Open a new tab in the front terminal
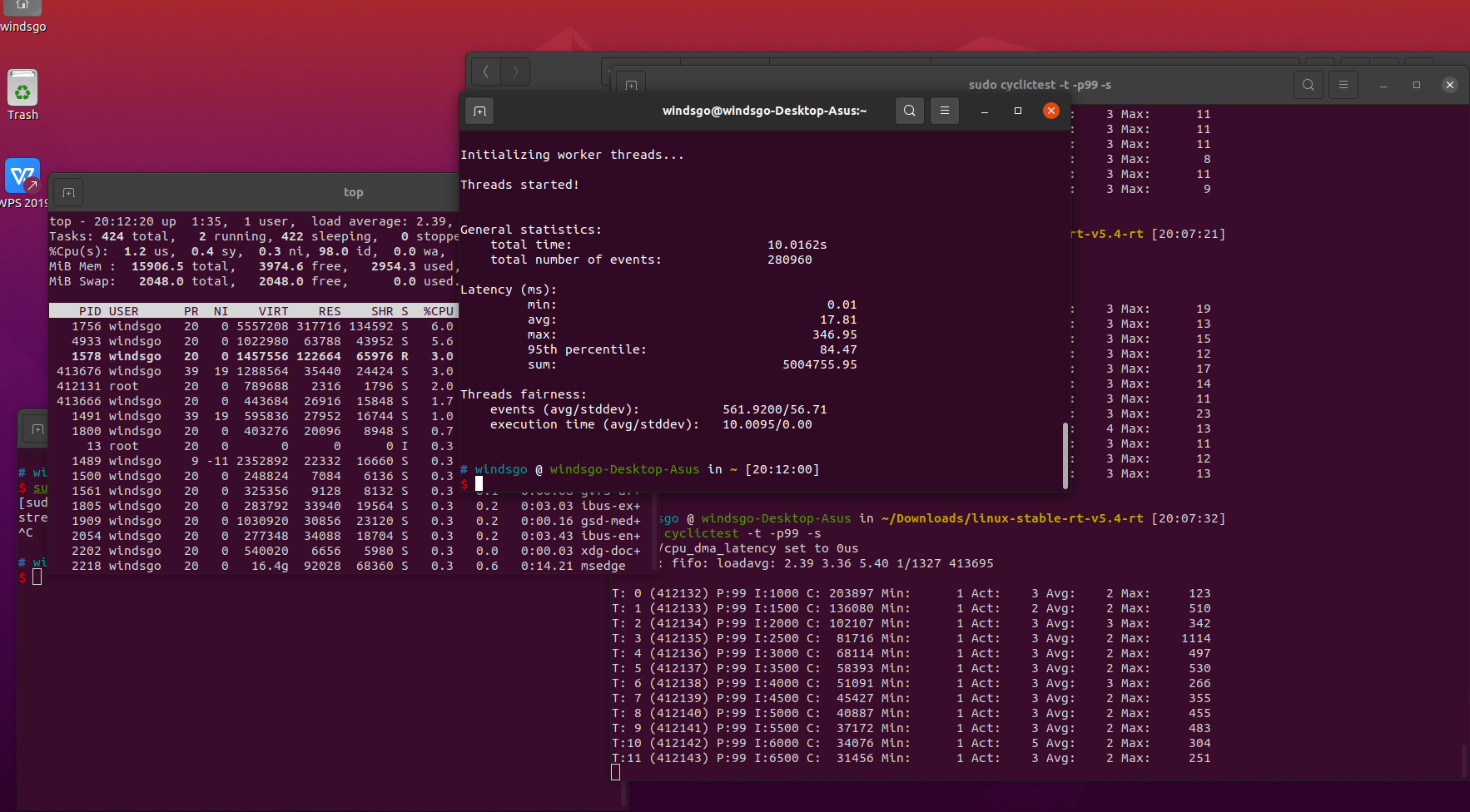The height and width of the screenshot is (812, 1470). (x=480, y=111)
